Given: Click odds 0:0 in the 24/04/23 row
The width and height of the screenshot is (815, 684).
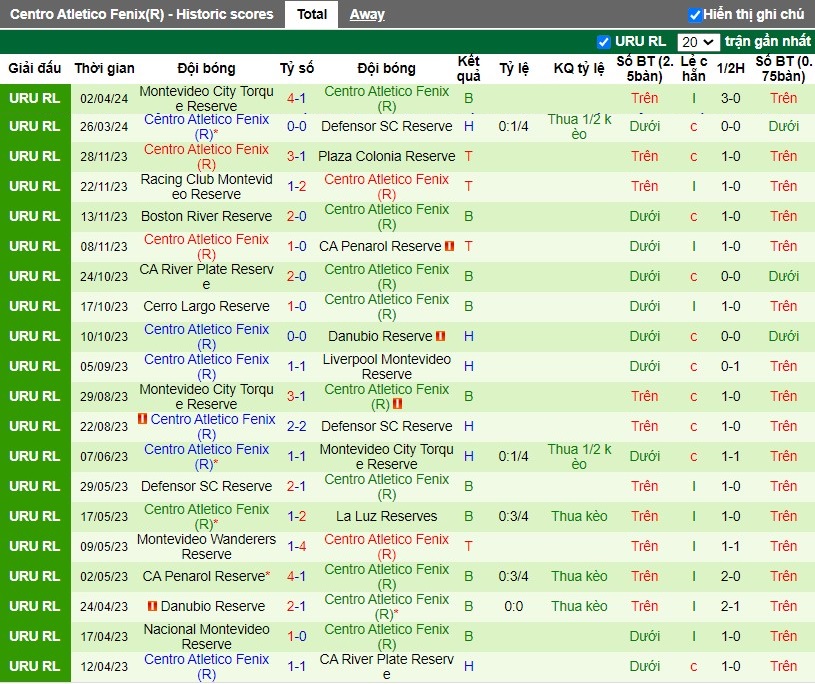Looking at the screenshot, I should [514, 606].
